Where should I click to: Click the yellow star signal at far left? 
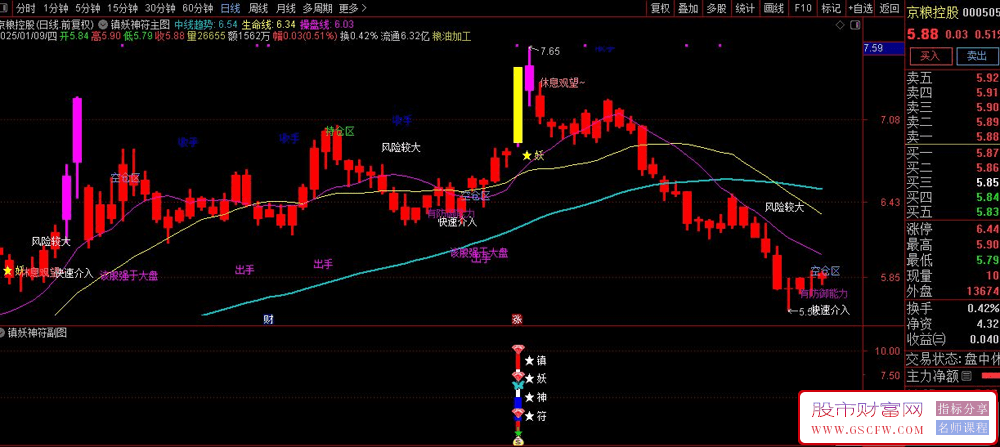8,270
